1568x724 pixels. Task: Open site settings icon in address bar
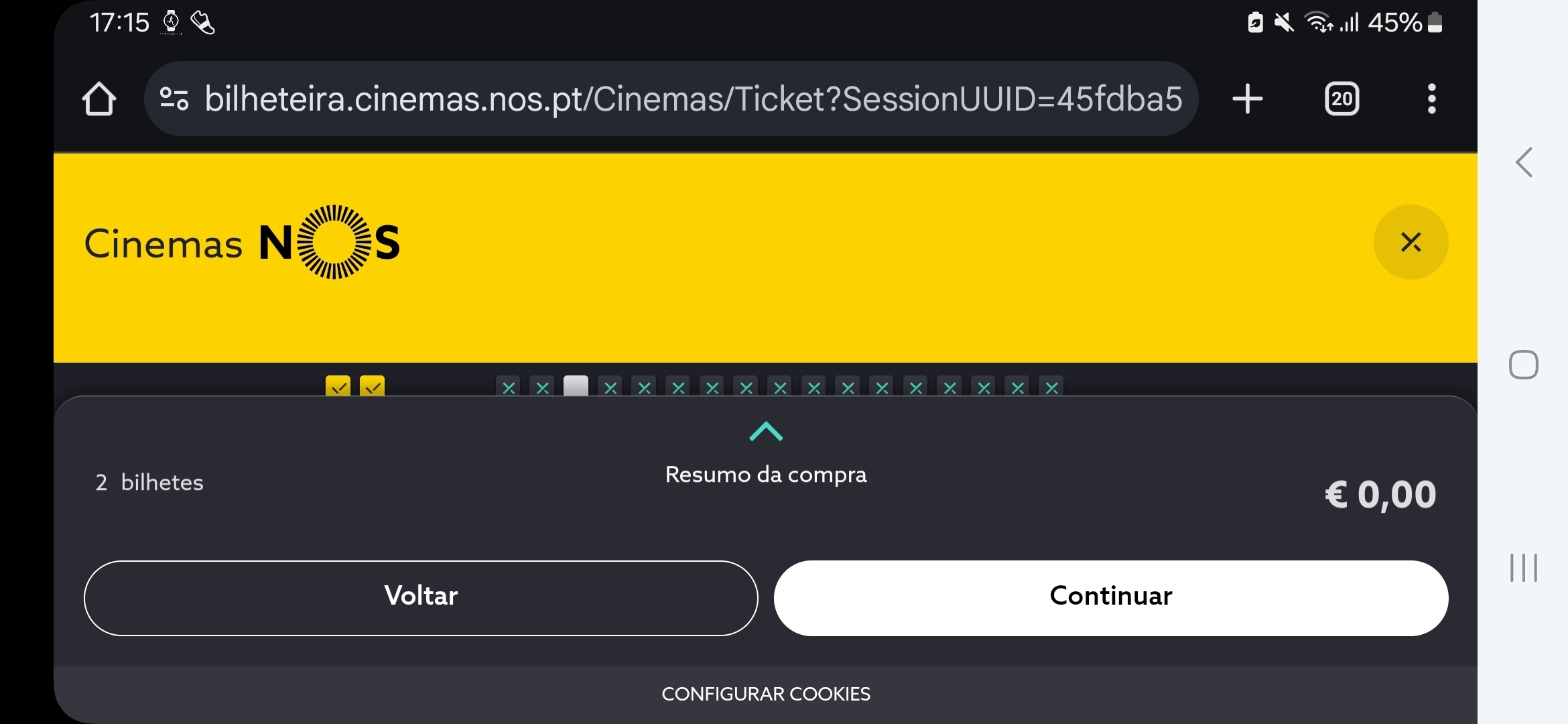pos(174,99)
